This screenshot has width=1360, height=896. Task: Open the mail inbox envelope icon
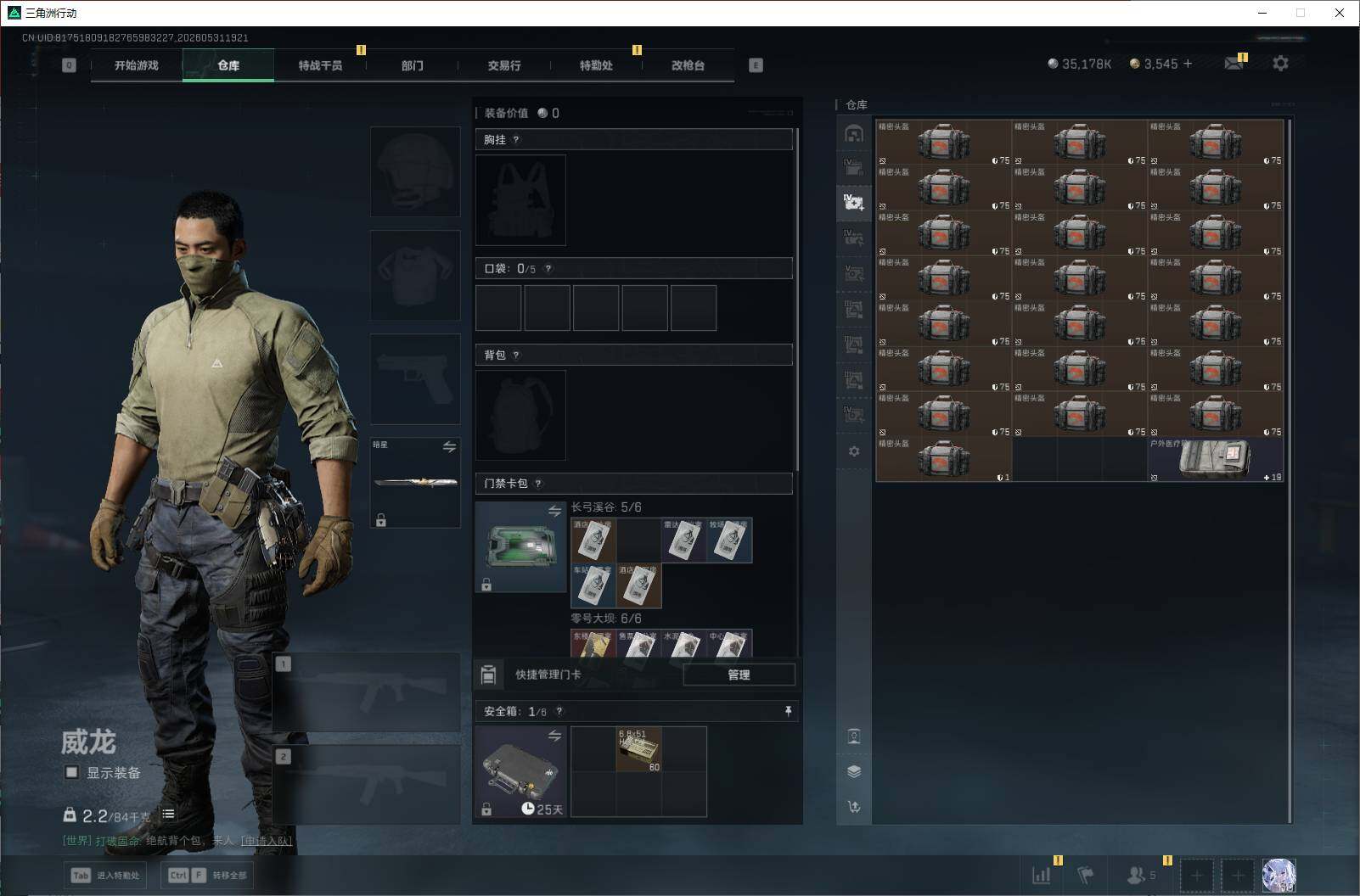pos(1234,64)
